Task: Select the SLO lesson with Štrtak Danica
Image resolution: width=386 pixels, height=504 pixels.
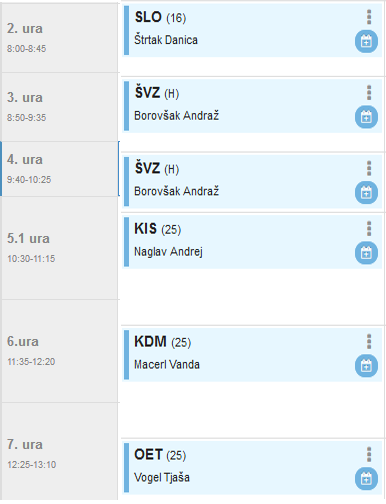Action: click(x=252, y=30)
